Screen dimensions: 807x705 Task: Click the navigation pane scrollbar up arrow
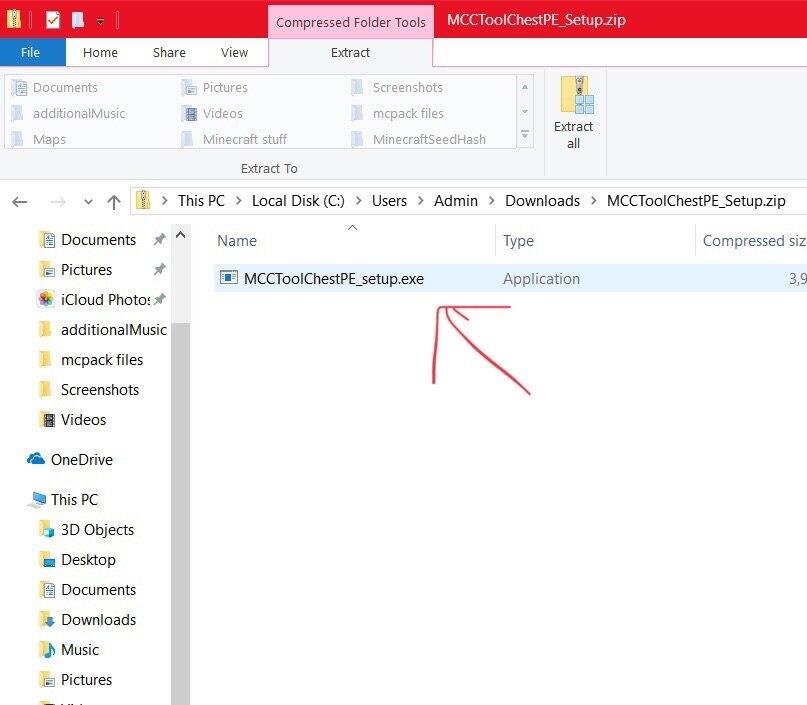[x=180, y=235]
